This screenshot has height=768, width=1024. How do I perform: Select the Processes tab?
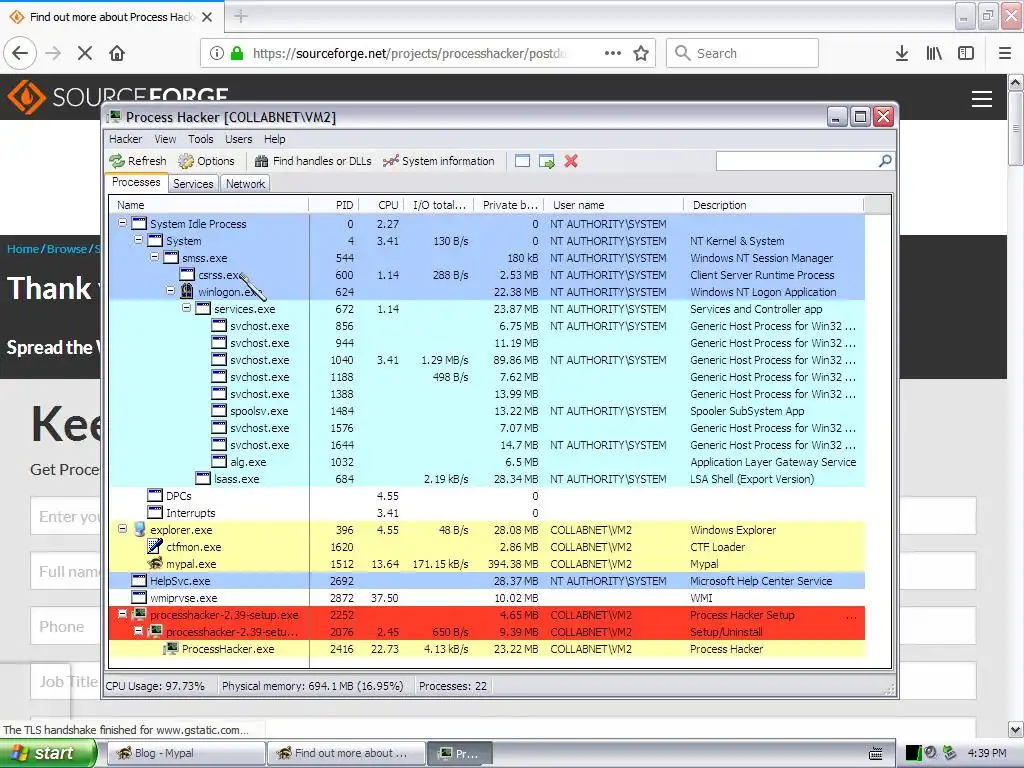tap(136, 182)
